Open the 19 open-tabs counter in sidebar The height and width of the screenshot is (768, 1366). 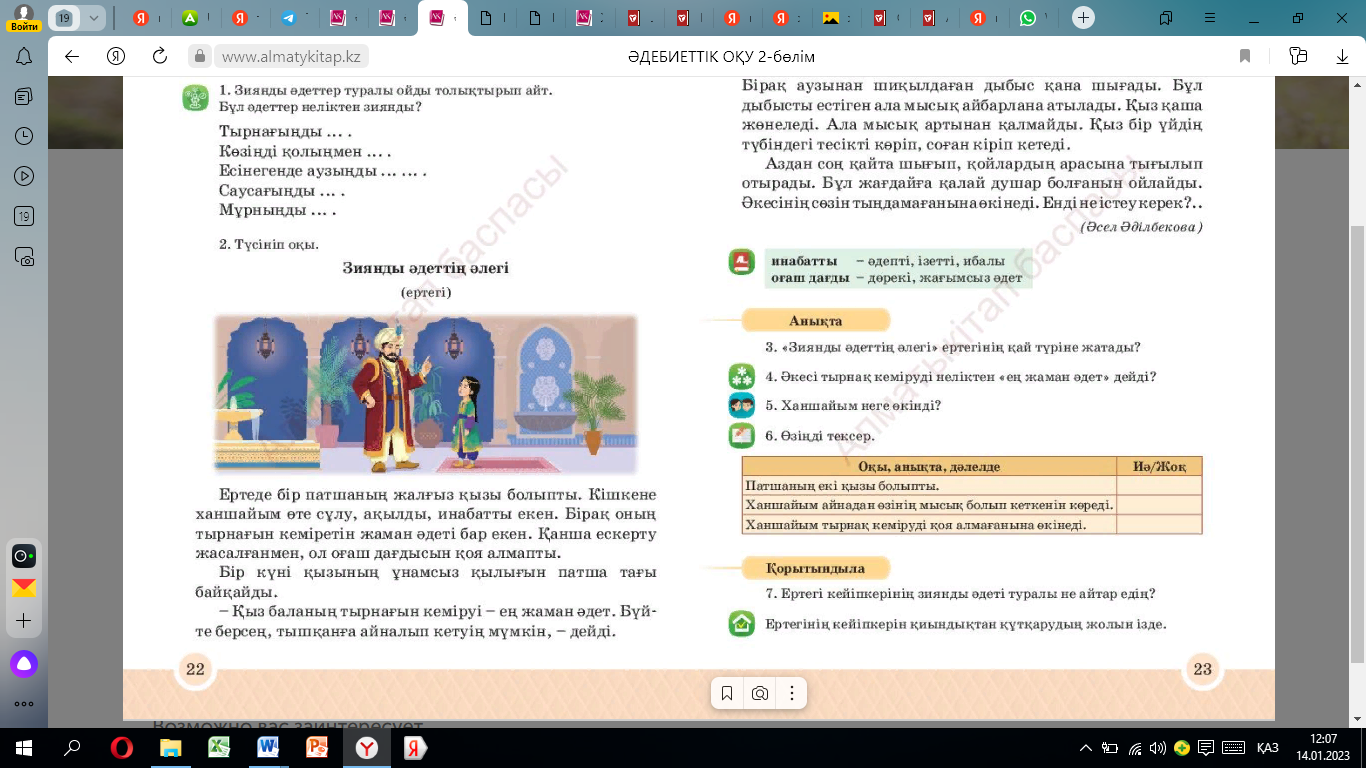pos(24,217)
